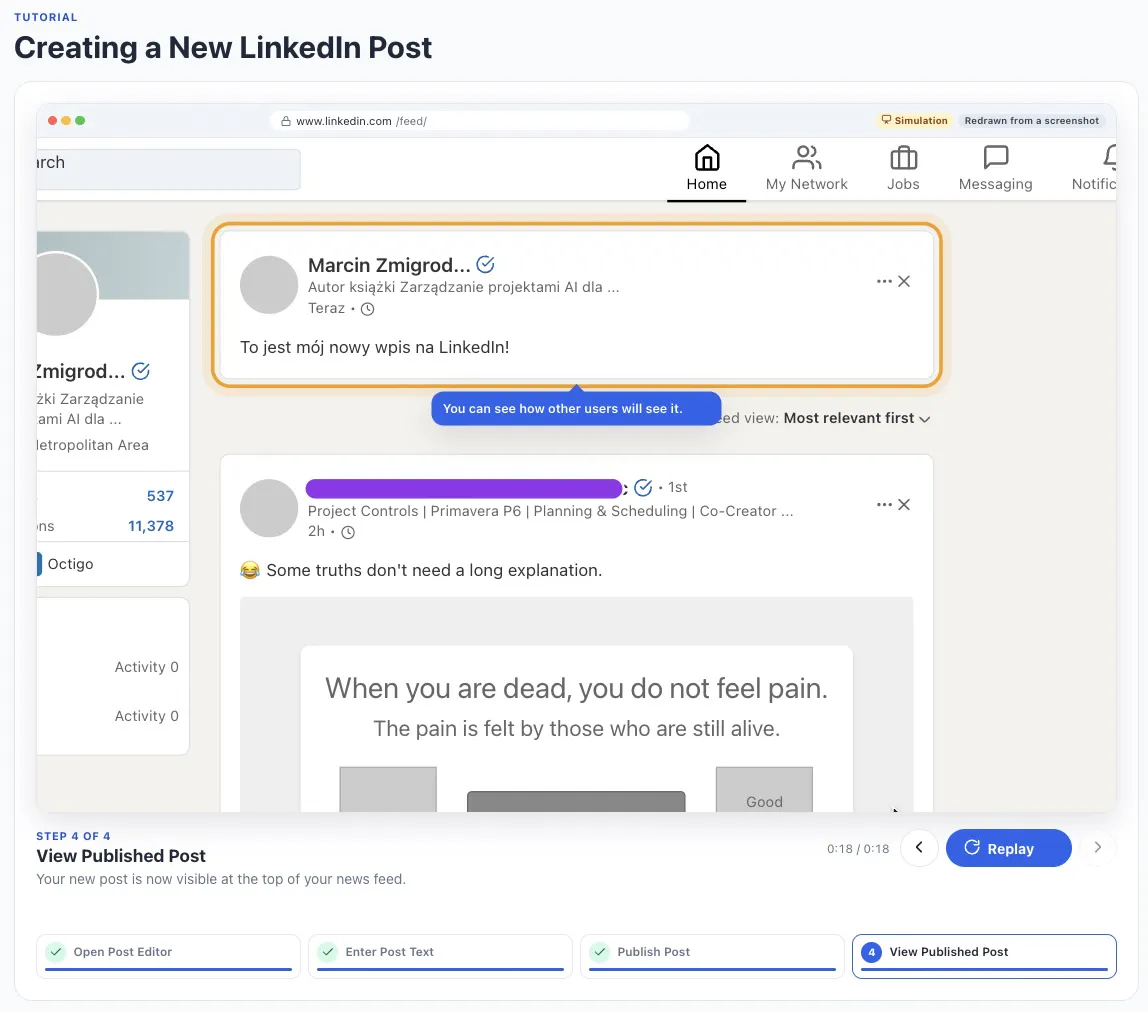Click the 'Redrawn from a screenshot' badge
This screenshot has width=1148, height=1012.
[x=1031, y=121]
